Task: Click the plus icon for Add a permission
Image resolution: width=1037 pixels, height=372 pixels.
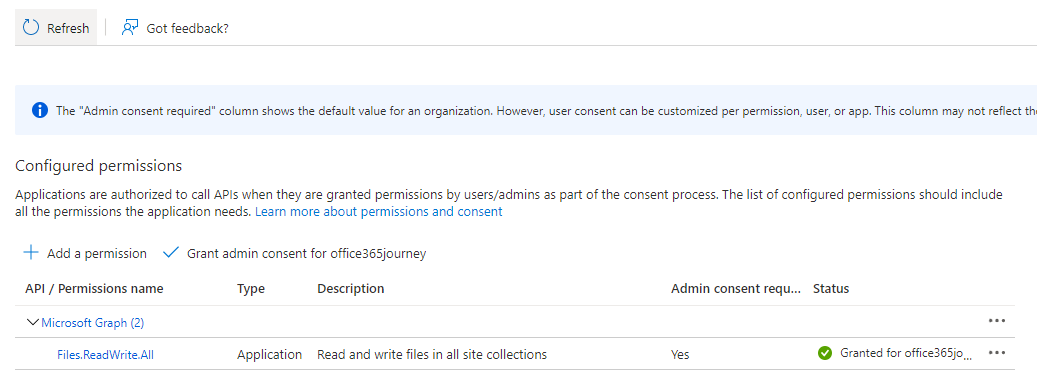Action: (x=31, y=253)
